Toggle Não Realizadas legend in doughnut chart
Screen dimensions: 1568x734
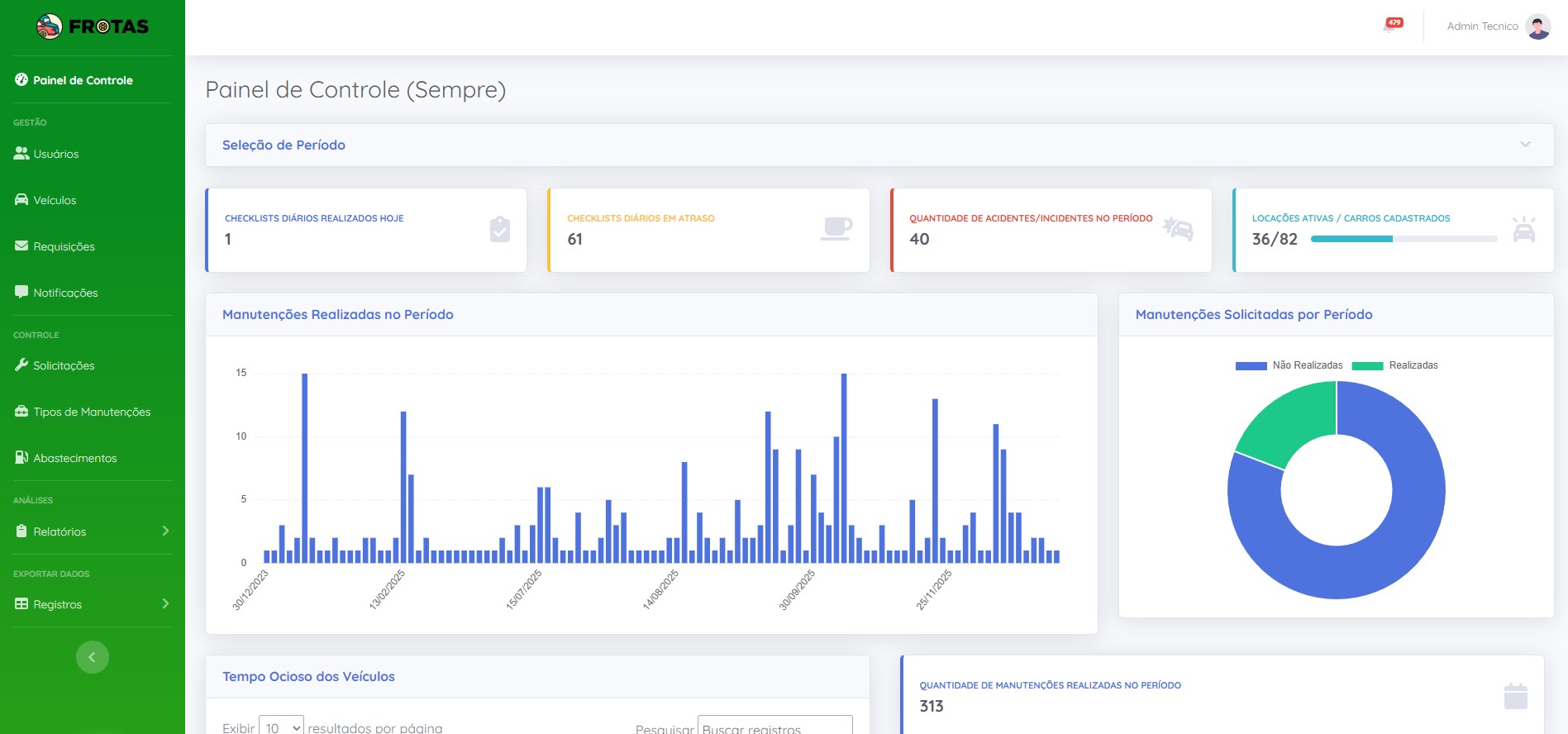1289,365
